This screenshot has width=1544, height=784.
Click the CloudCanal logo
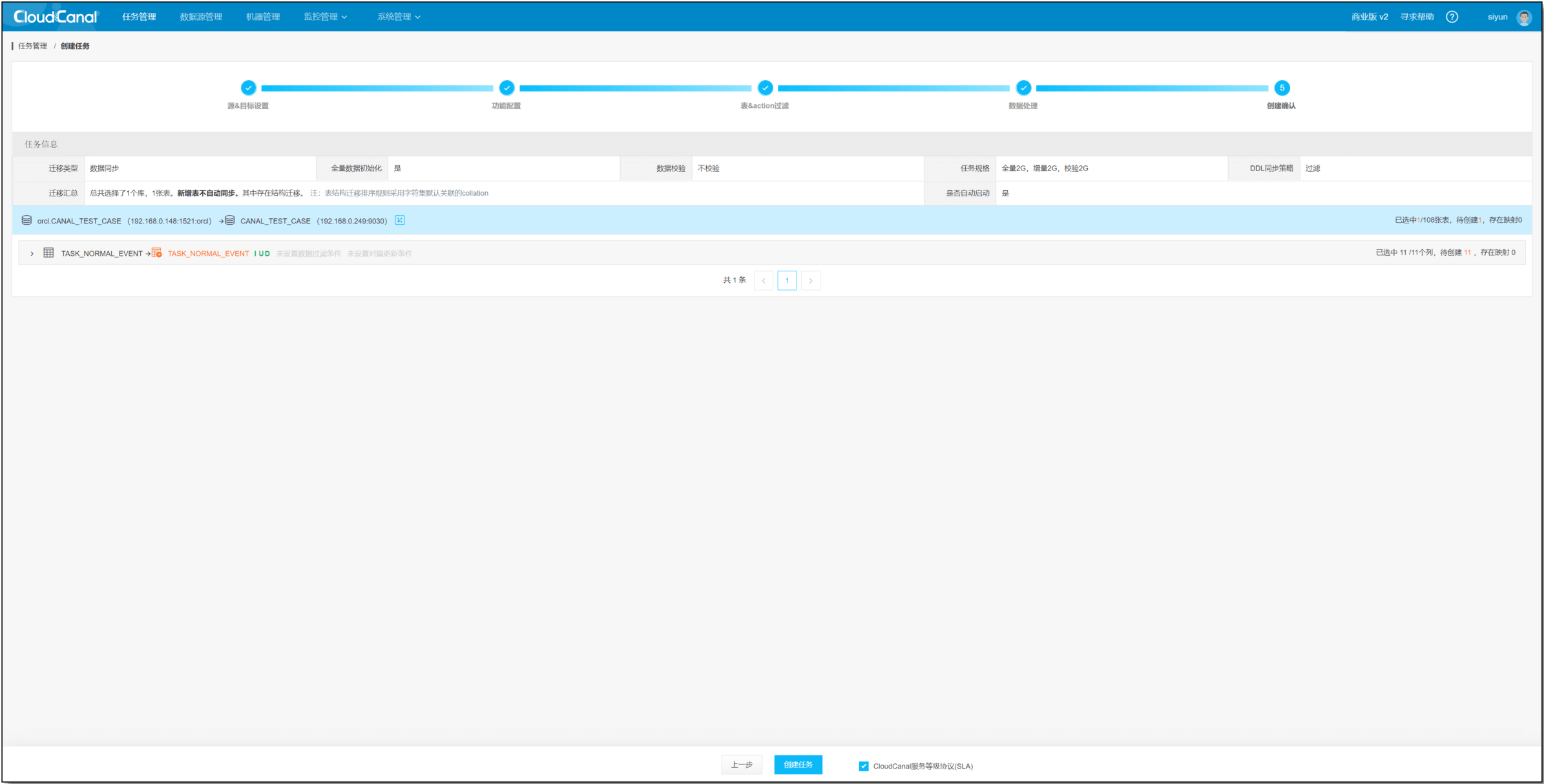[56, 17]
